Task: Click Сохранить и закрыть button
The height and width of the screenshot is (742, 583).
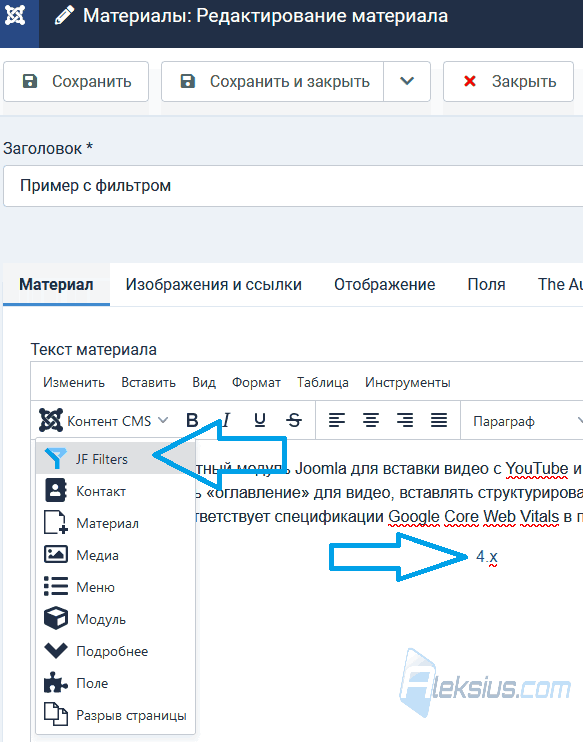Action: tap(273, 81)
